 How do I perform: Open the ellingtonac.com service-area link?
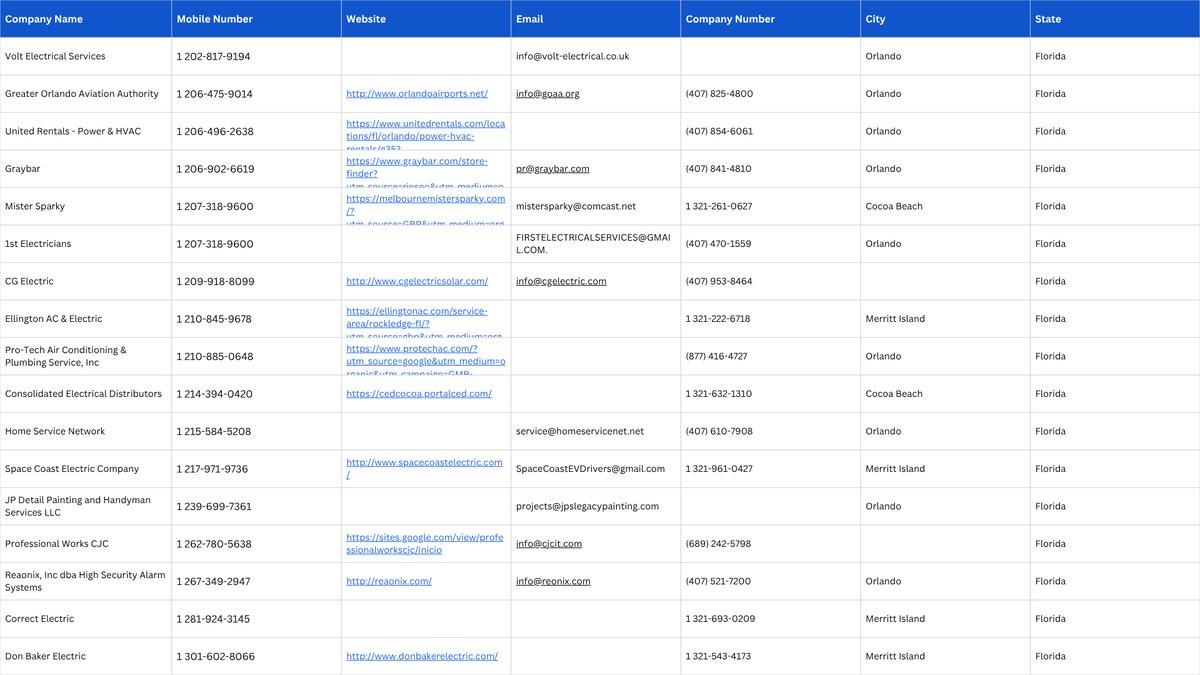tap(424, 322)
